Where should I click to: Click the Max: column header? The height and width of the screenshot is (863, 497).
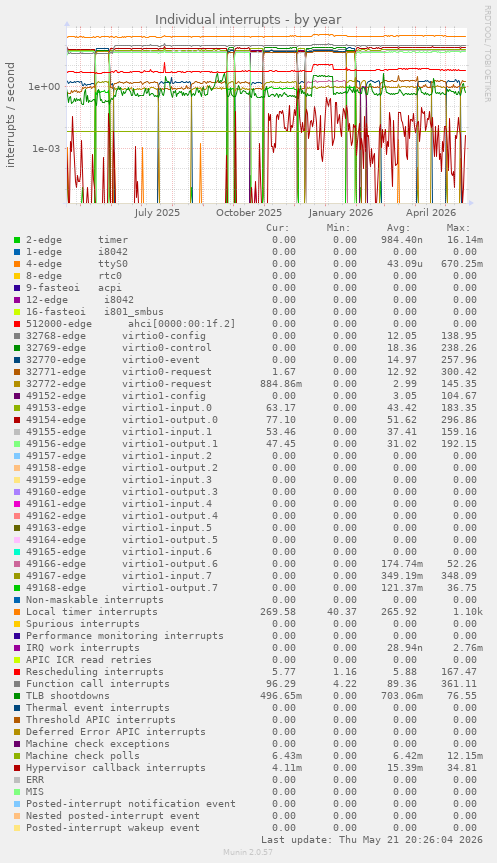click(458, 228)
